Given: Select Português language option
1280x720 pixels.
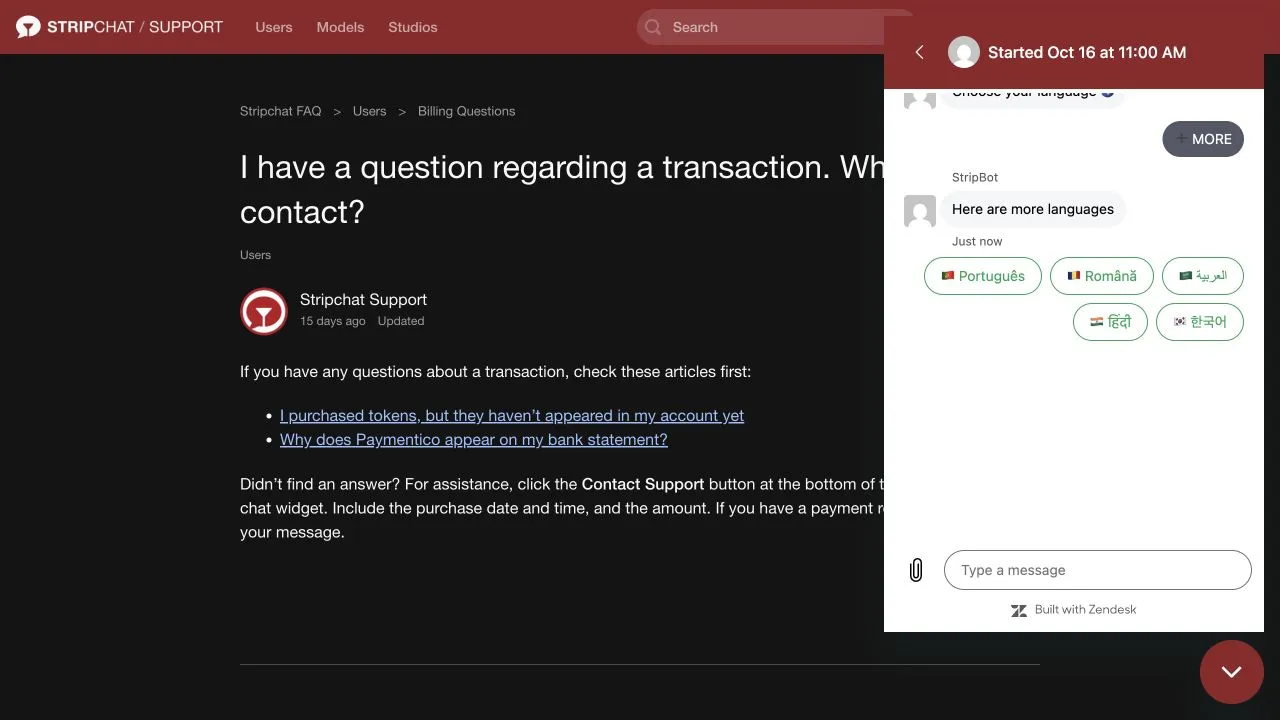Looking at the screenshot, I should tap(983, 276).
